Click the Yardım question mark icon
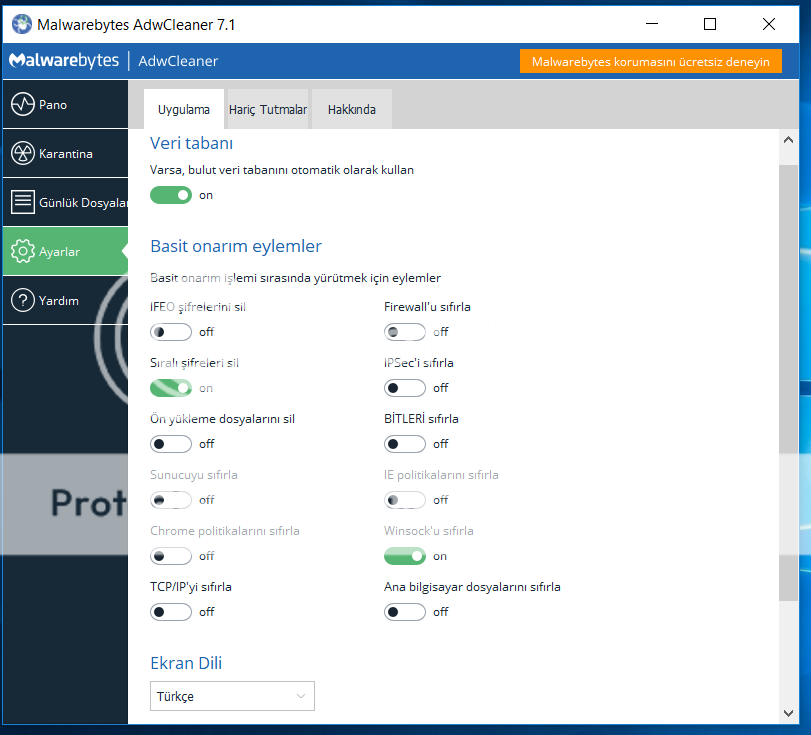This screenshot has height=735, width=811. pyautogui.click(x=22, y=301)
